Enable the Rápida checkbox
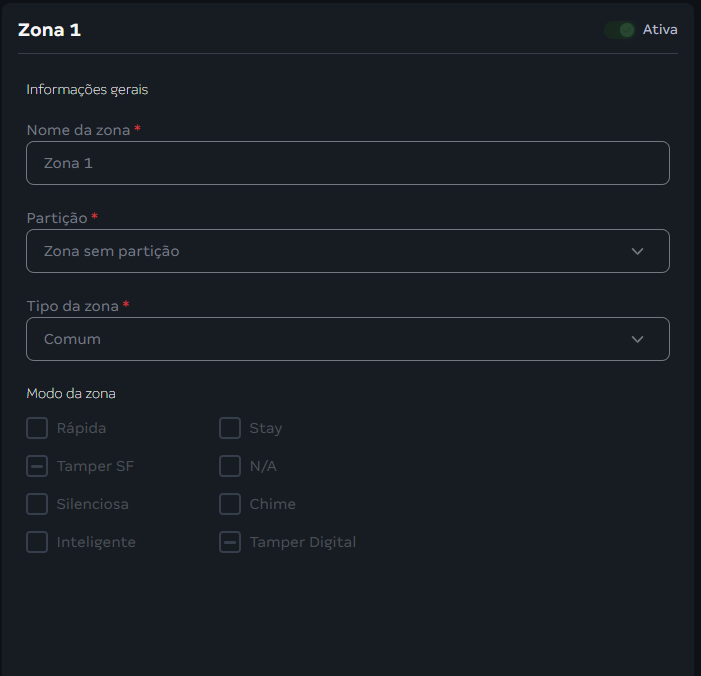The image size is (701, 676). pyautogui.click(x=37, y=428)
